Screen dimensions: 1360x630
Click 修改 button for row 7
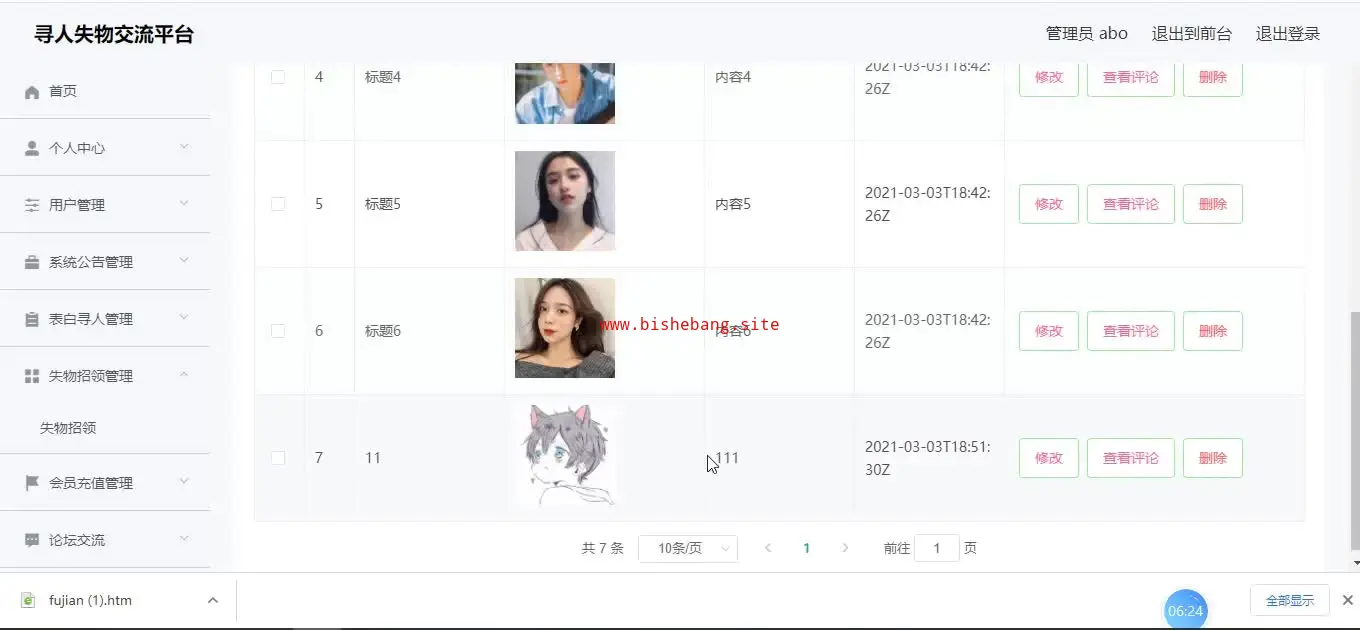coord(1049,458)
